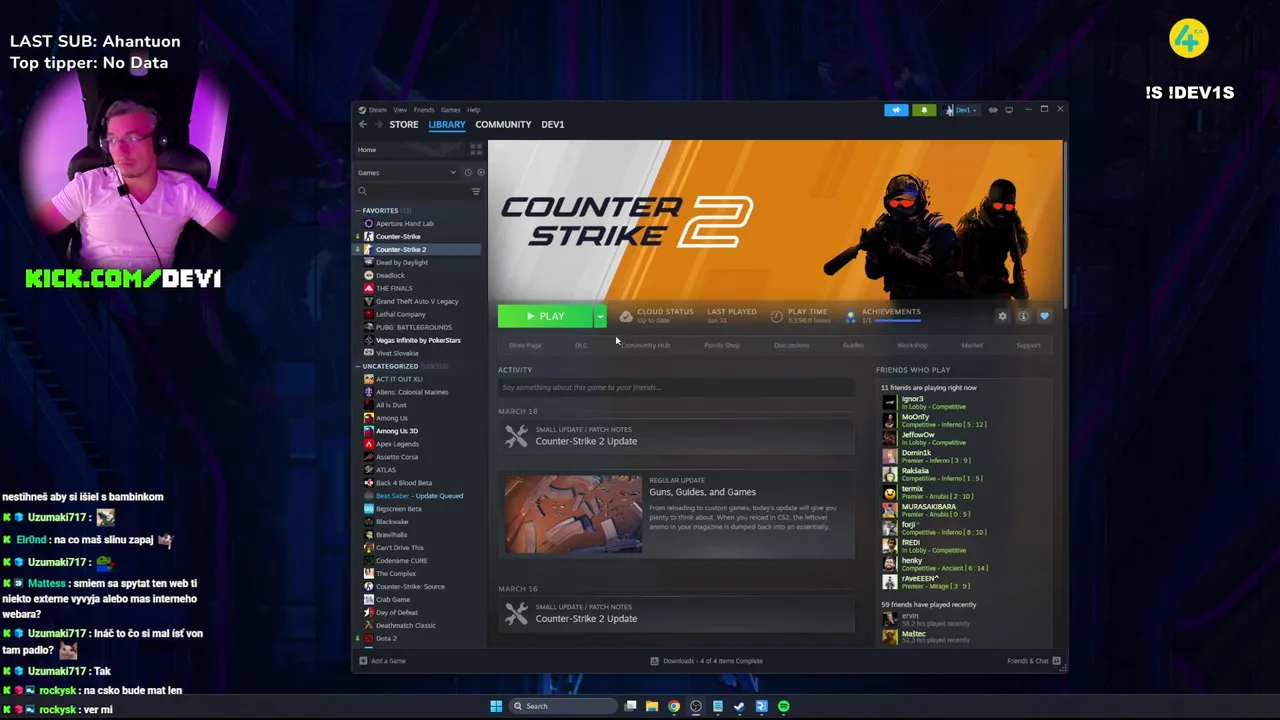
Task: Go back with the navigation arrow
Action: click(x=363, y=125)
